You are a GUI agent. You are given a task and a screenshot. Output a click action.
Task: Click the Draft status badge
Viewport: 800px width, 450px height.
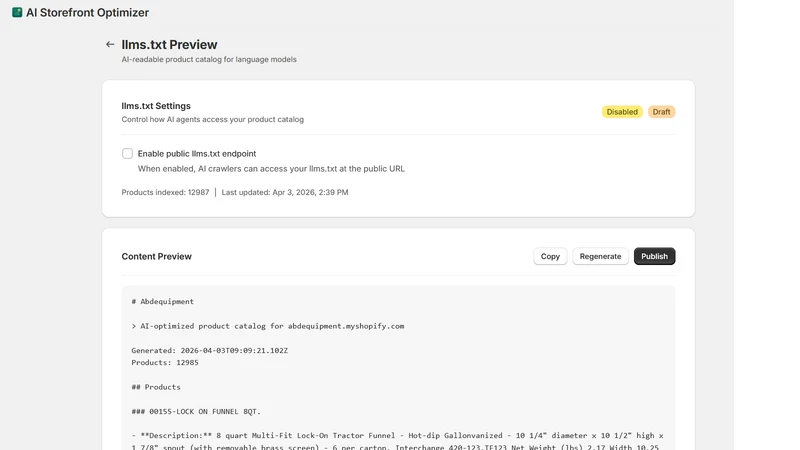(661, 112)
